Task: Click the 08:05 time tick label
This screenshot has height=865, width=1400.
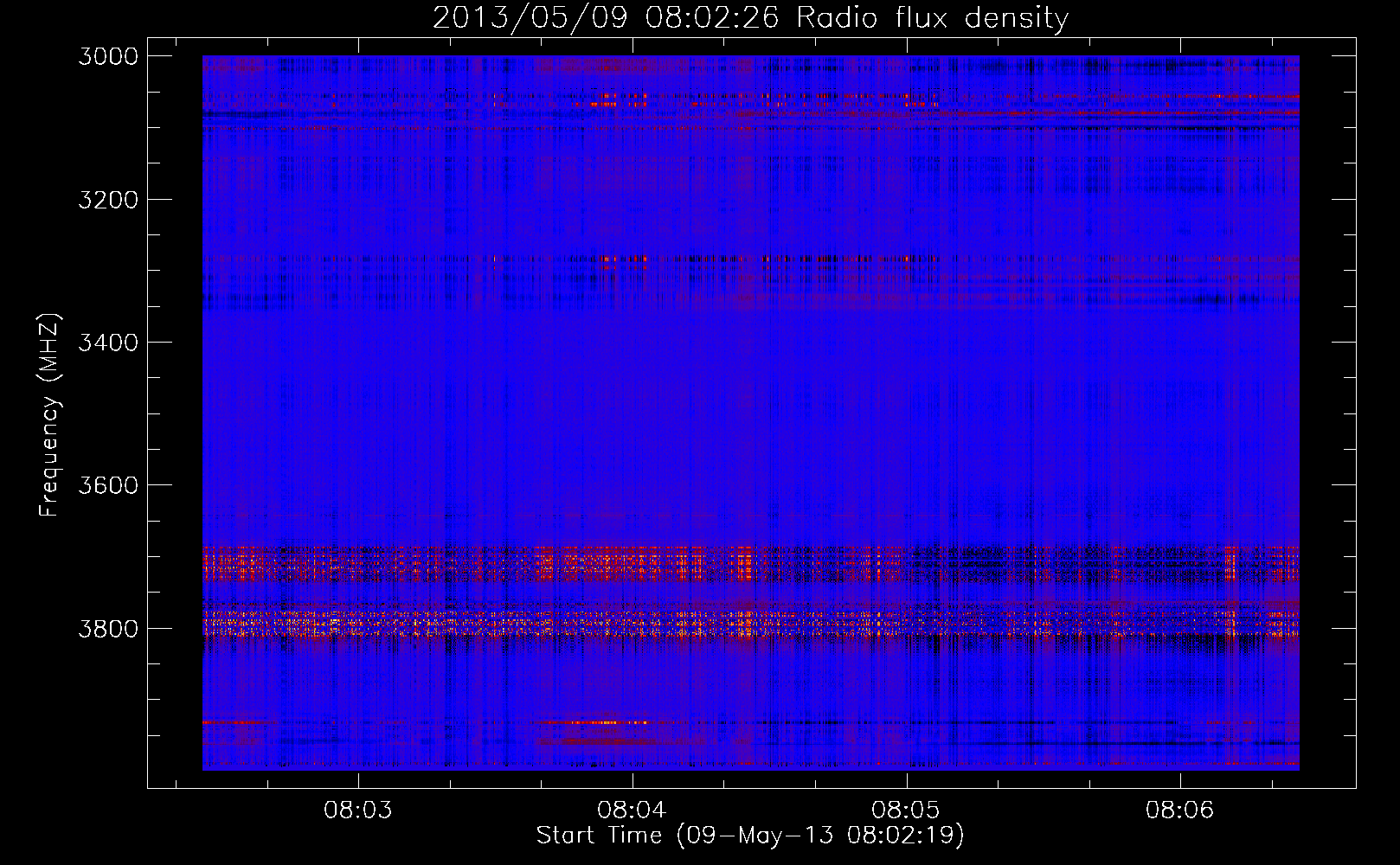Action: (906, 811)
